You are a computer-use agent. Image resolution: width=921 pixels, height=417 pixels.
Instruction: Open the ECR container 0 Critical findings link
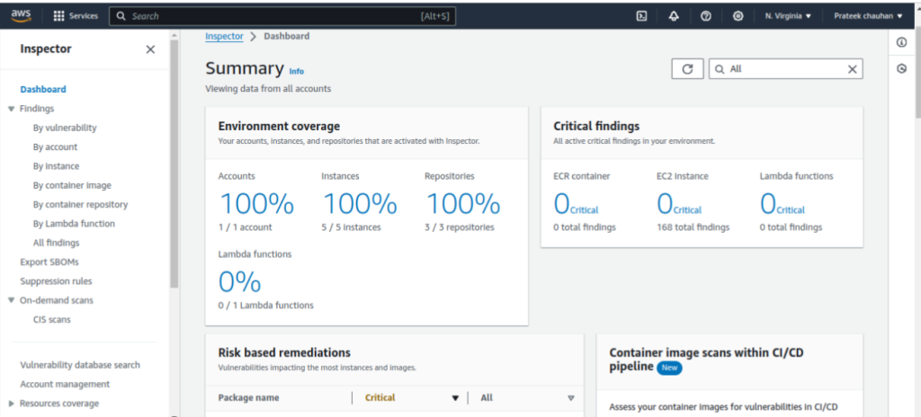click(576, 204)
